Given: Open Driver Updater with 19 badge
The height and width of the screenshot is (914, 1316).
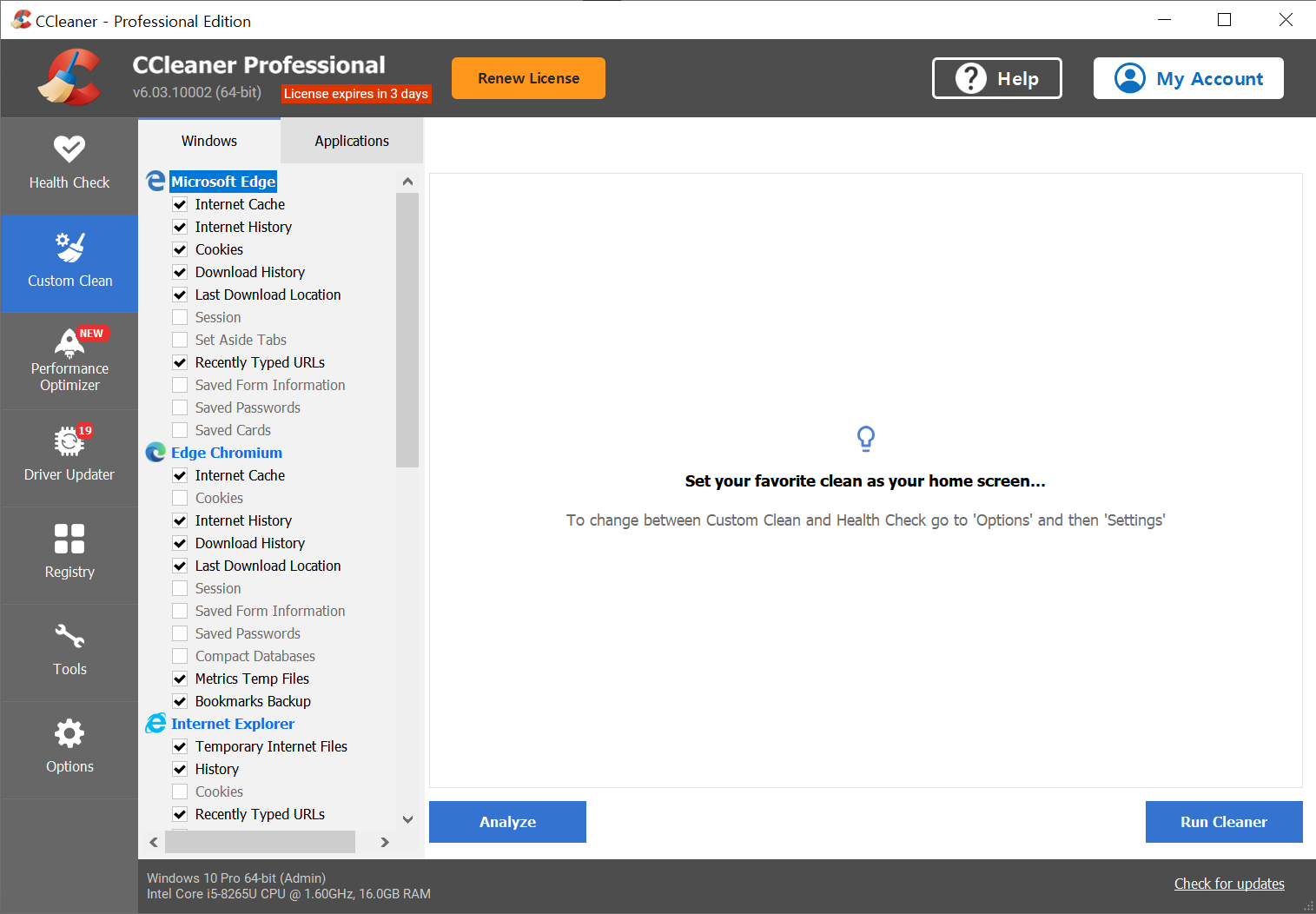Looking at the screenshot, I should click(x=69, y=443).
